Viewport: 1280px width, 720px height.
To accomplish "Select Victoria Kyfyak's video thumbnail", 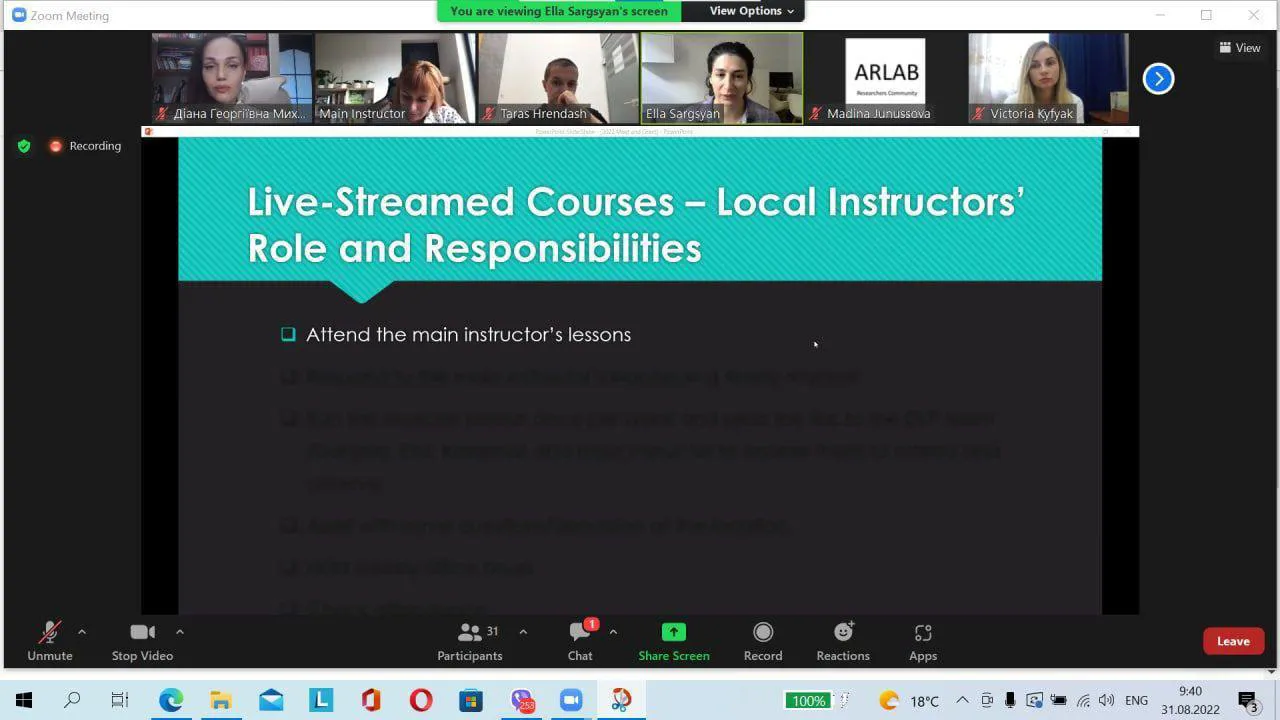I will (x=1048, y=78).
